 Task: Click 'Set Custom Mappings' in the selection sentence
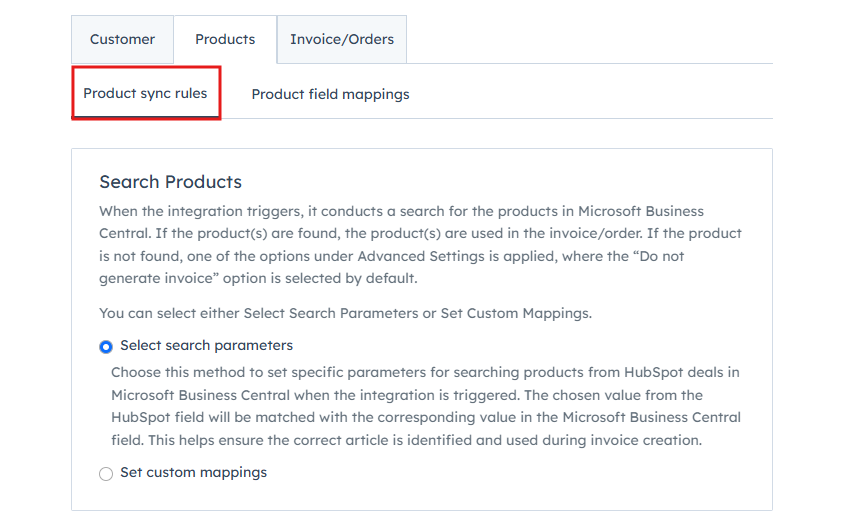pyautogui.click(x=515, y=313)
